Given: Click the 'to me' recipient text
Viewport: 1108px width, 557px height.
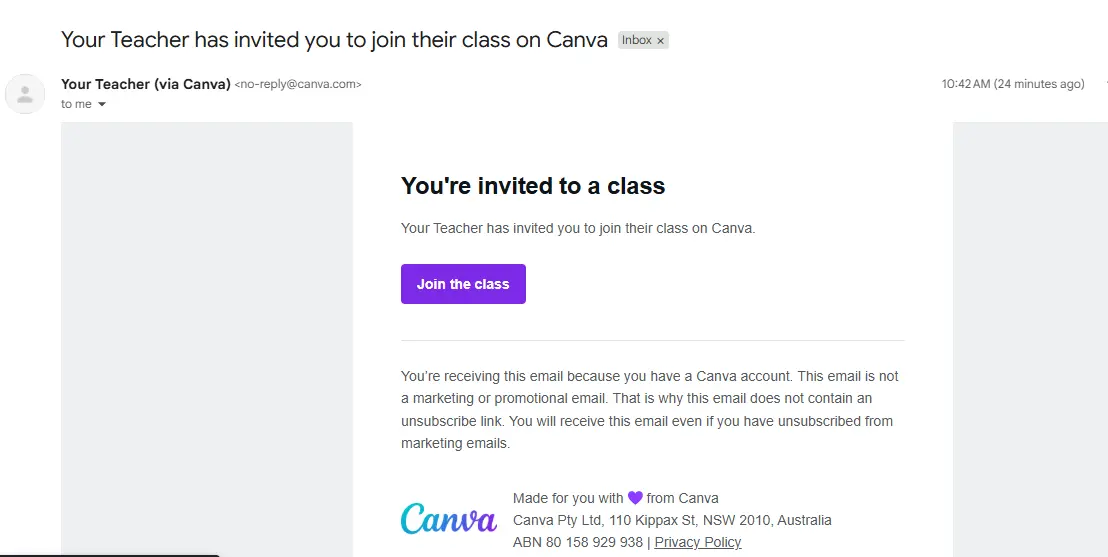Looking at the screenshot, I should (x=76, y=104).
